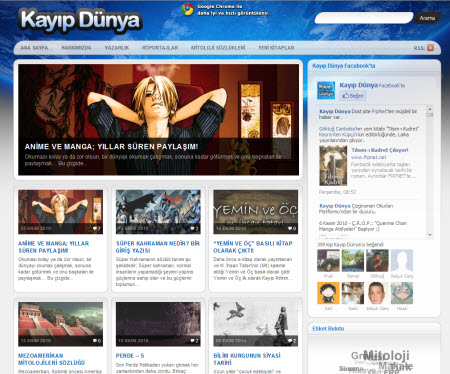Open the featured Anime ve Manga banner headline

111,147
